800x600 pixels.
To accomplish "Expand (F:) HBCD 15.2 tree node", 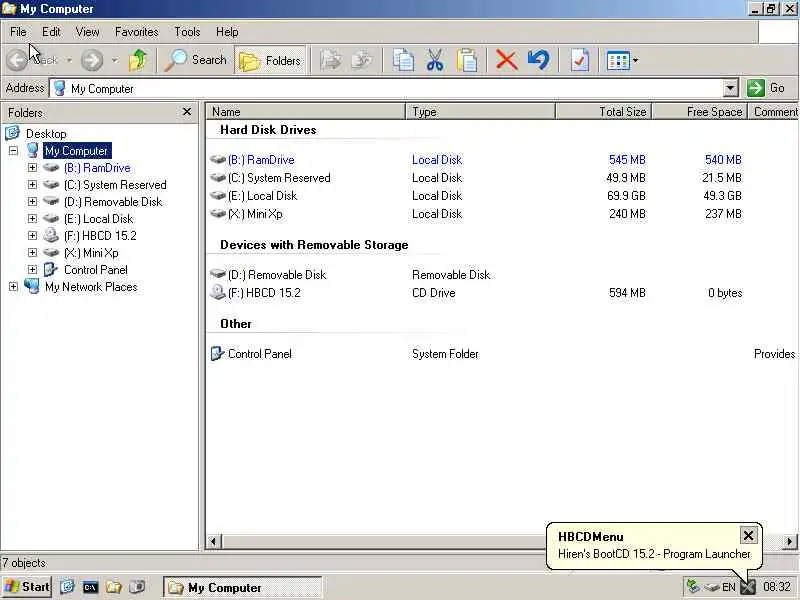I will tap(32, 236).
